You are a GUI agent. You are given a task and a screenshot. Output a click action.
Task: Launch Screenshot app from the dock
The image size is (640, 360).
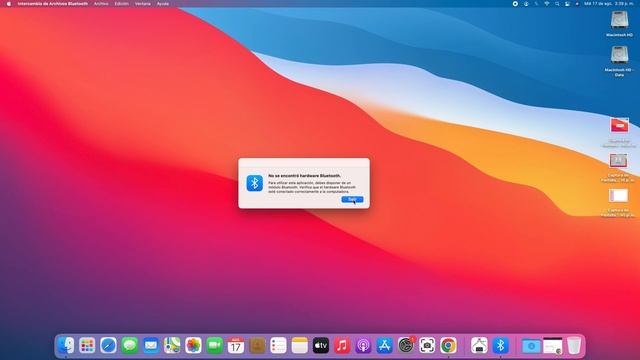click(427, 346)
